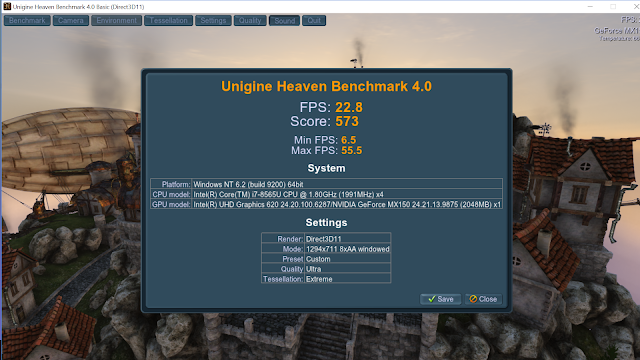Close the results dialog

[x=483, y=299]
